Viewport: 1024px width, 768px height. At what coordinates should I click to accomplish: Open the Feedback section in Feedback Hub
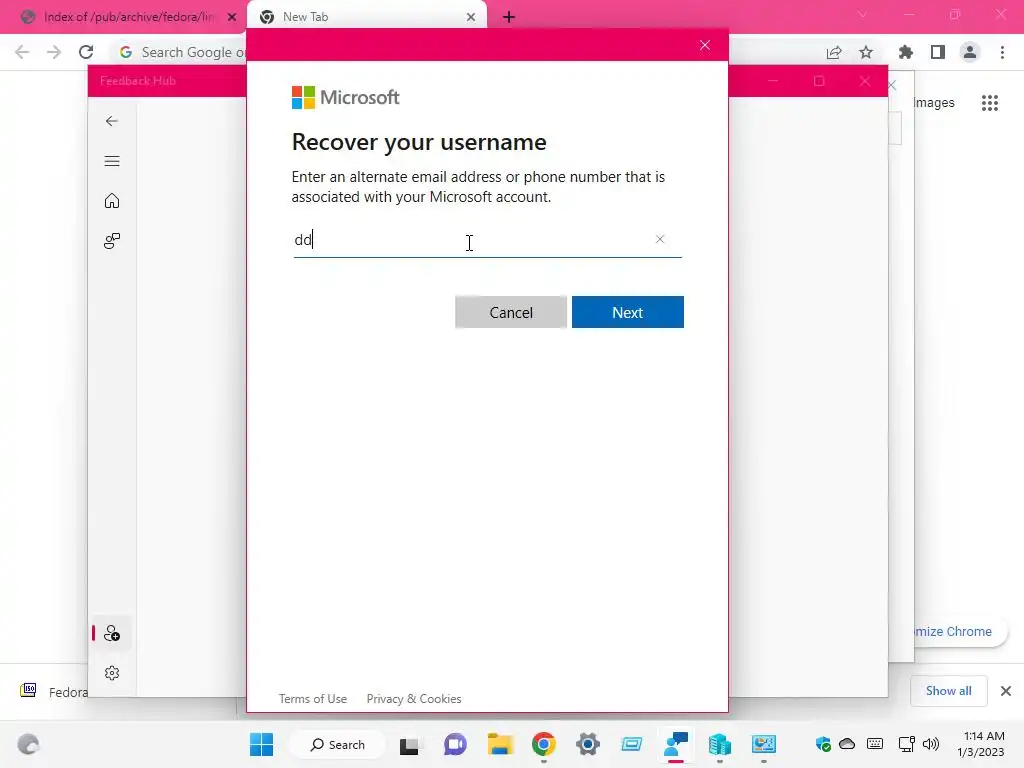click(112, 241)
